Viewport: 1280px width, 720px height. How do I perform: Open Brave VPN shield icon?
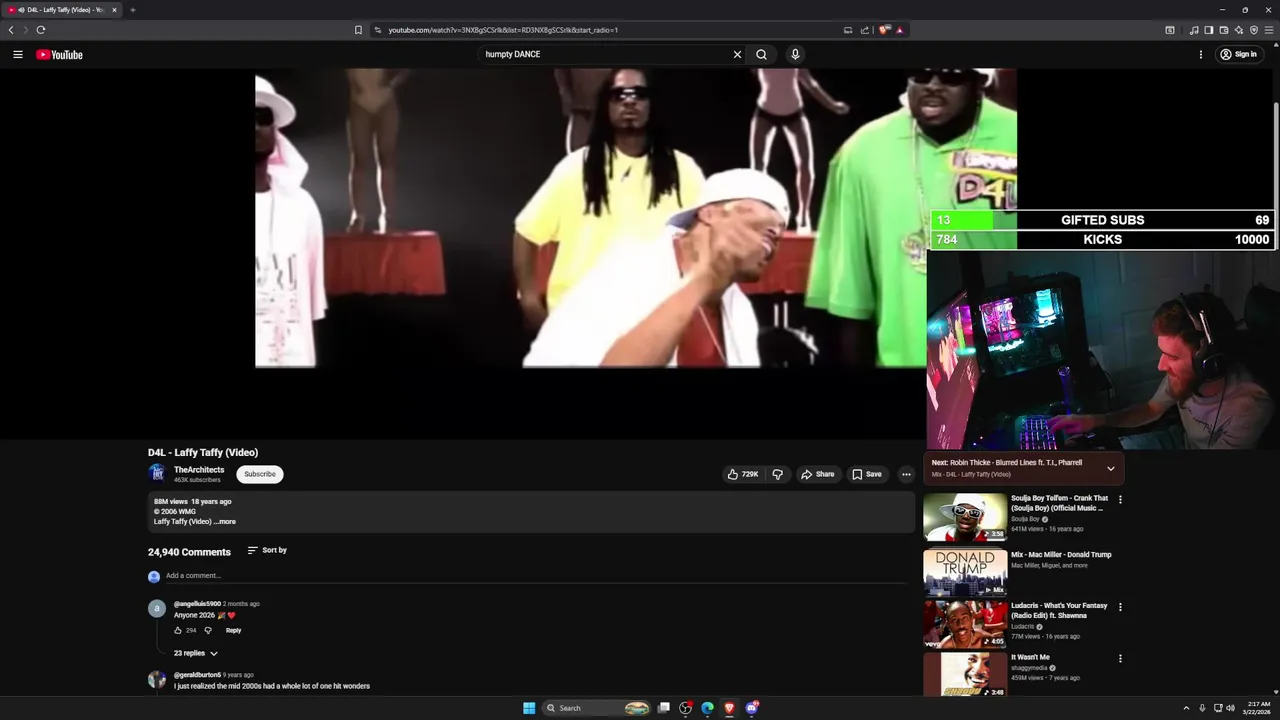coord(1253,30)
